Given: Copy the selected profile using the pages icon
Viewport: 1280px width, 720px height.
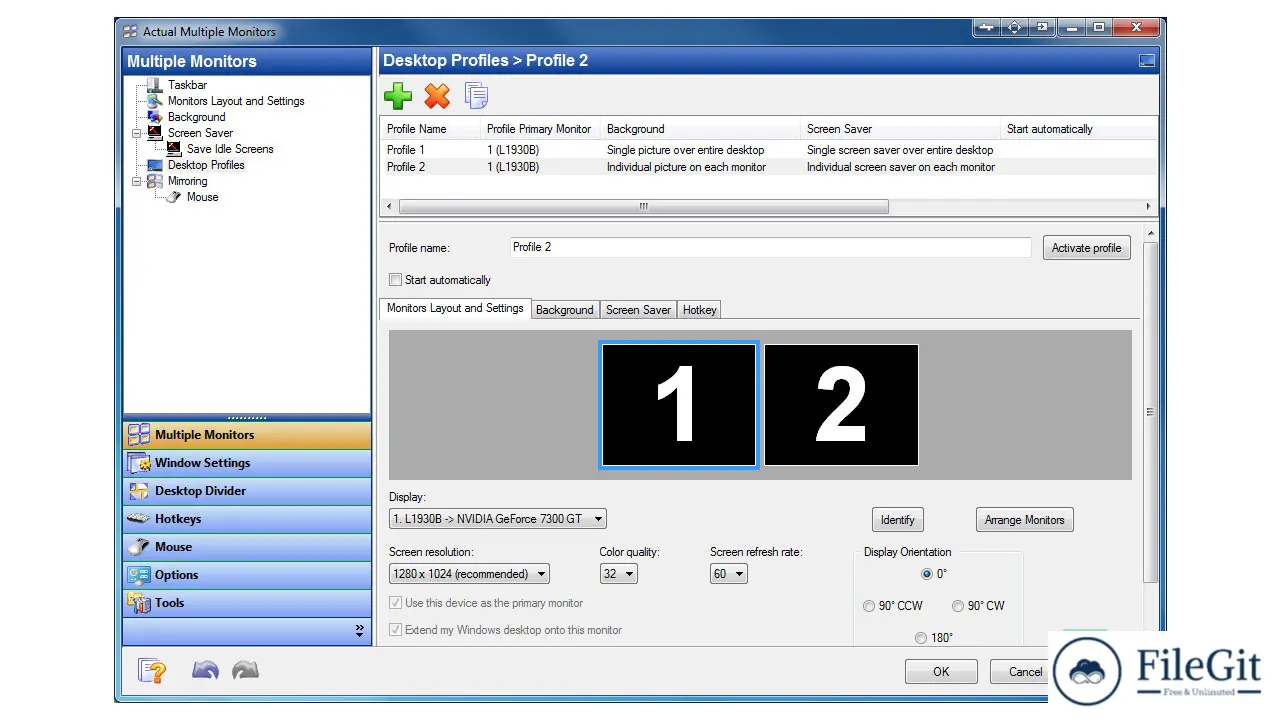Looking at the screenshot, I should pyautogui.click(x=477, y=96).
